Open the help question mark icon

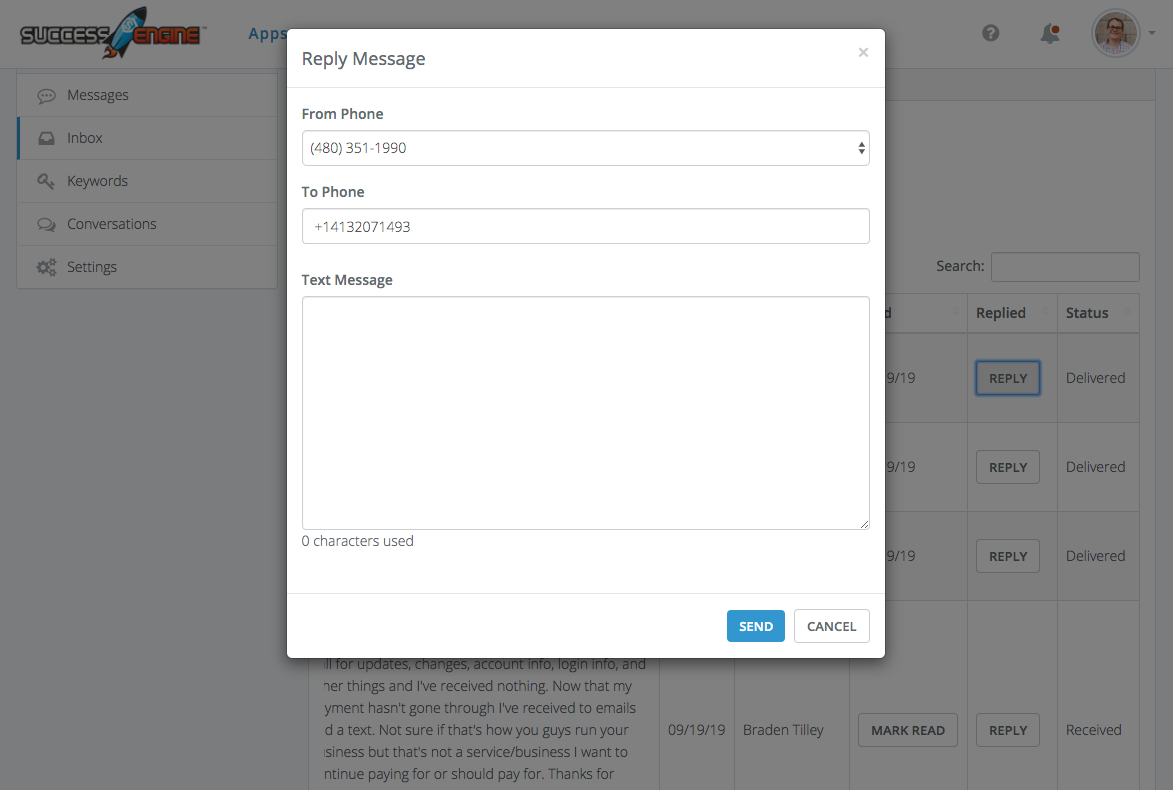pos(991,33)
